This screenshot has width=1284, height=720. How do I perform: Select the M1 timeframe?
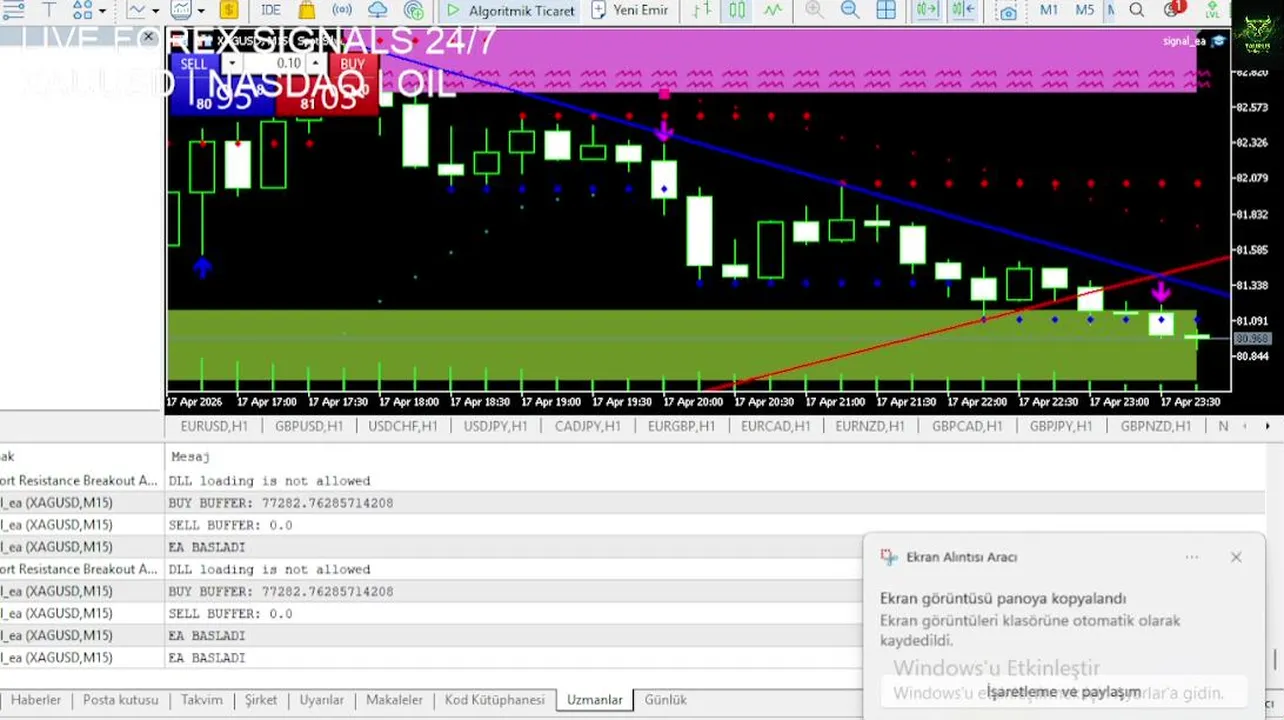pos(1049,10)
